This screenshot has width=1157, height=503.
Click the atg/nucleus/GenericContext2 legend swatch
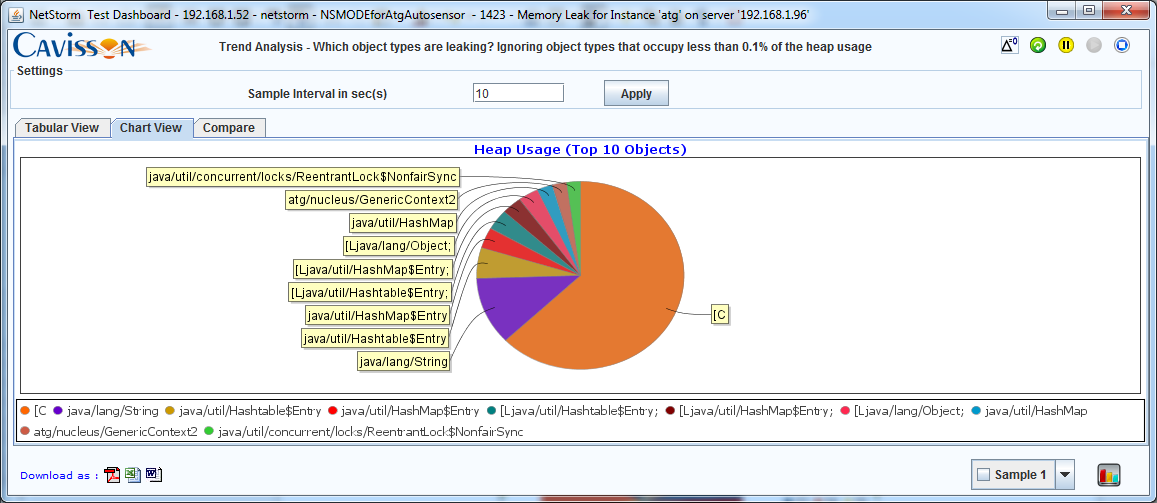point(25,431)
